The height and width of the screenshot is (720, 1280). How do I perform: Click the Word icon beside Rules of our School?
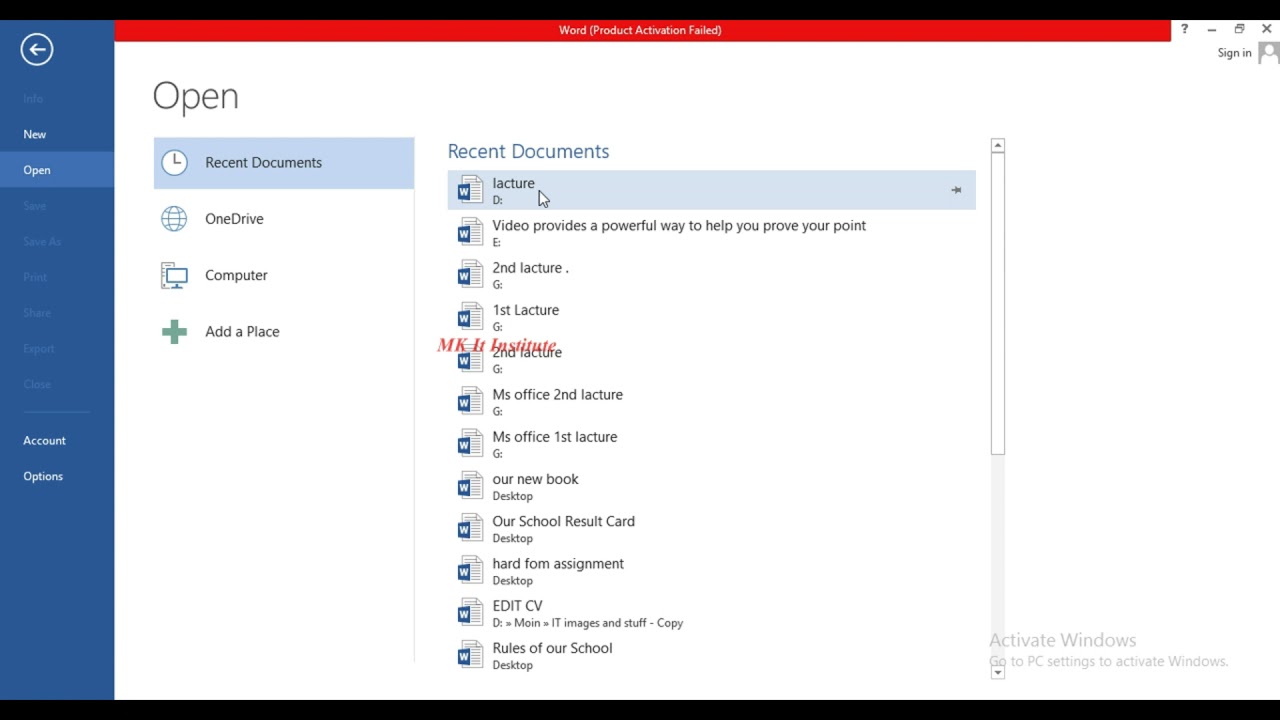[470, 655]
